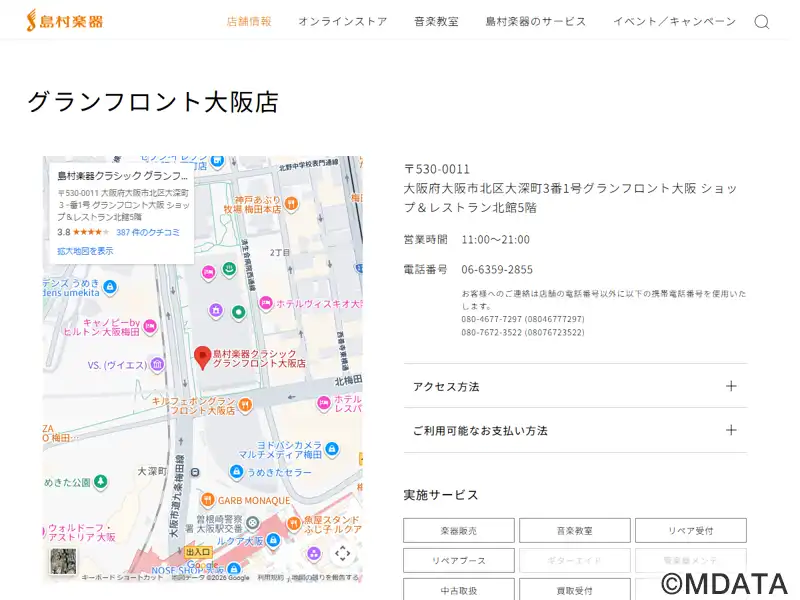Open the イベント／キャンペーン menu
Image resolution: width=800 pixels, height=600 pixels.
click(674, 22)
